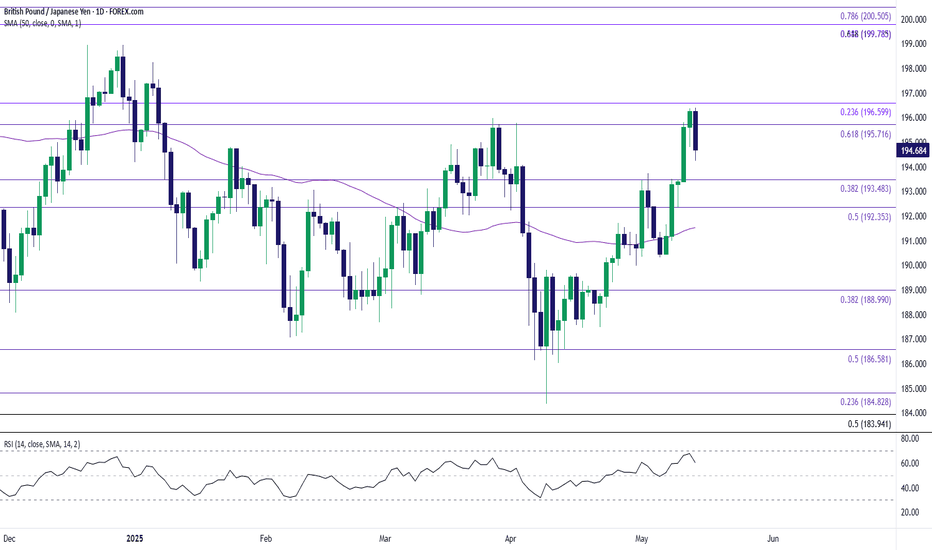The width and height of the screenshot is (932, 550).
Task: Click the 194.684 current price label
Action: point(914,151)
